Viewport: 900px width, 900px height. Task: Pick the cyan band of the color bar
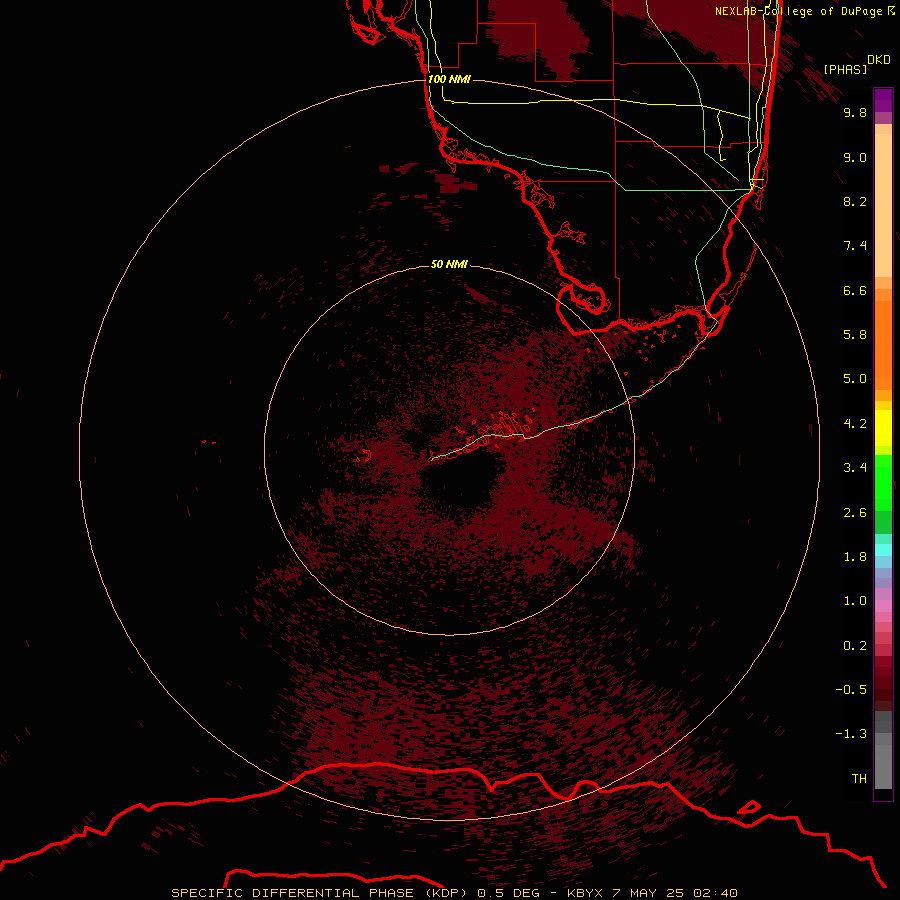pos(883,550)
